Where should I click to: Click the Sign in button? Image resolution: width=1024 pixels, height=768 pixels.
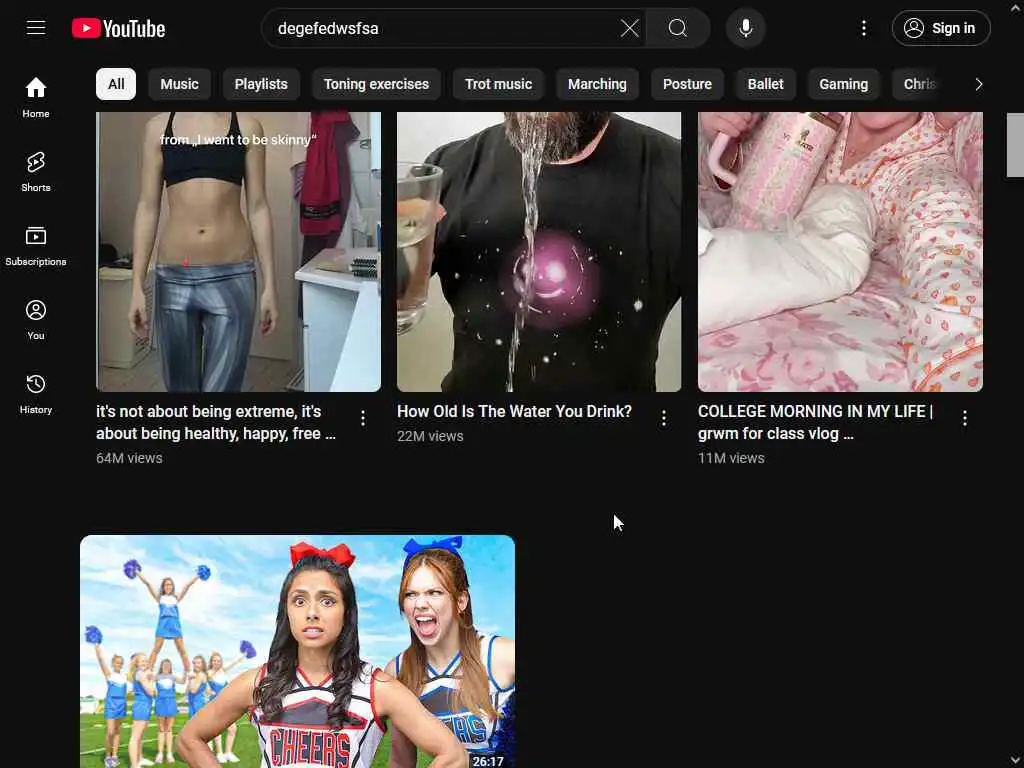[x=941, y=28]
